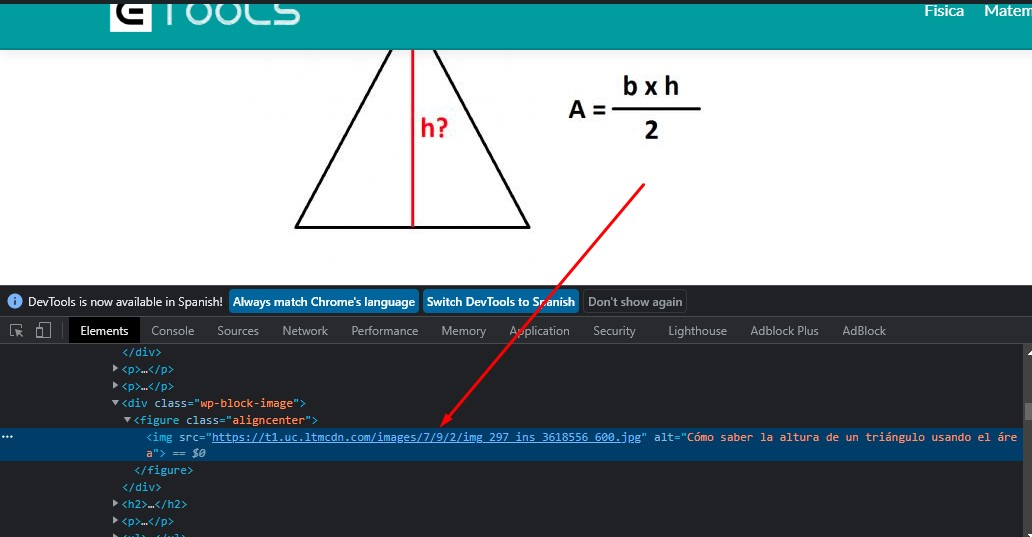Toggle the device toolbar icon

tap(43, 331)
